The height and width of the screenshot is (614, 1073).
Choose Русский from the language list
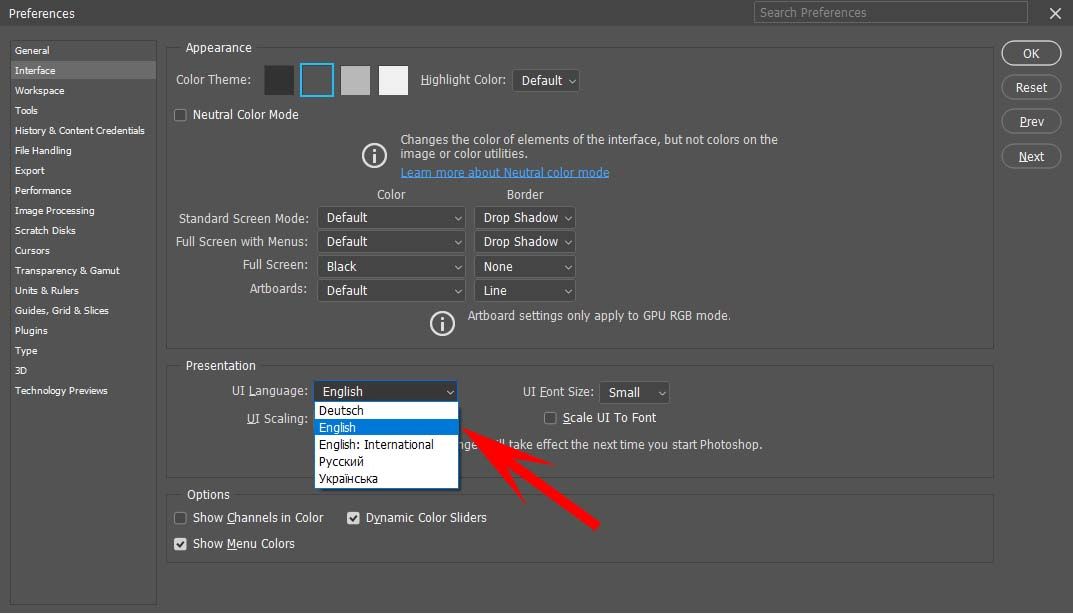click(x=386, y=462)
